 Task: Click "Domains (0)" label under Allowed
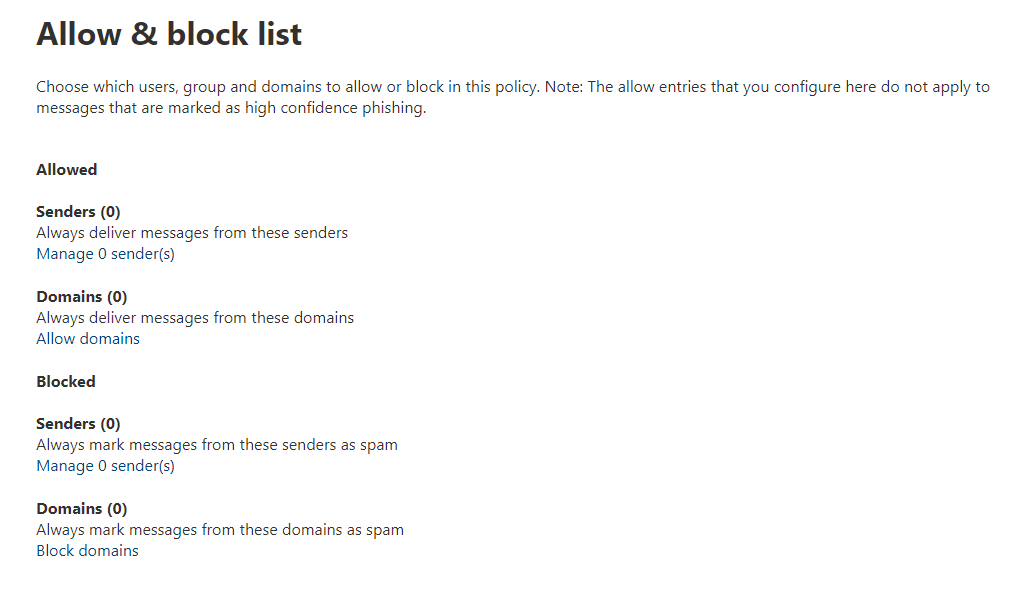81,296
